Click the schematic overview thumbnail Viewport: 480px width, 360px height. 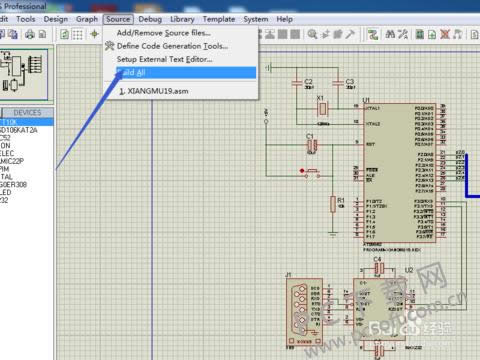(x=24, y=74)
